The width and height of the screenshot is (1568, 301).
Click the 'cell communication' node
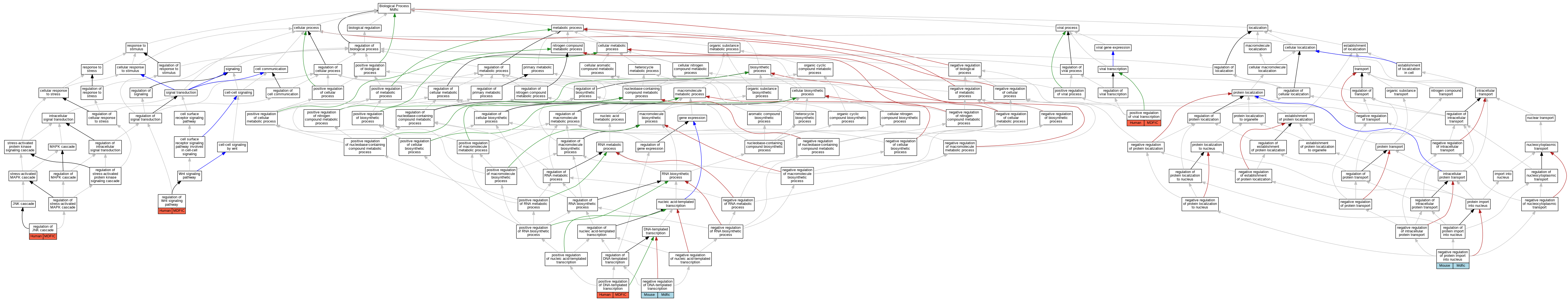[x=270, y=69]
